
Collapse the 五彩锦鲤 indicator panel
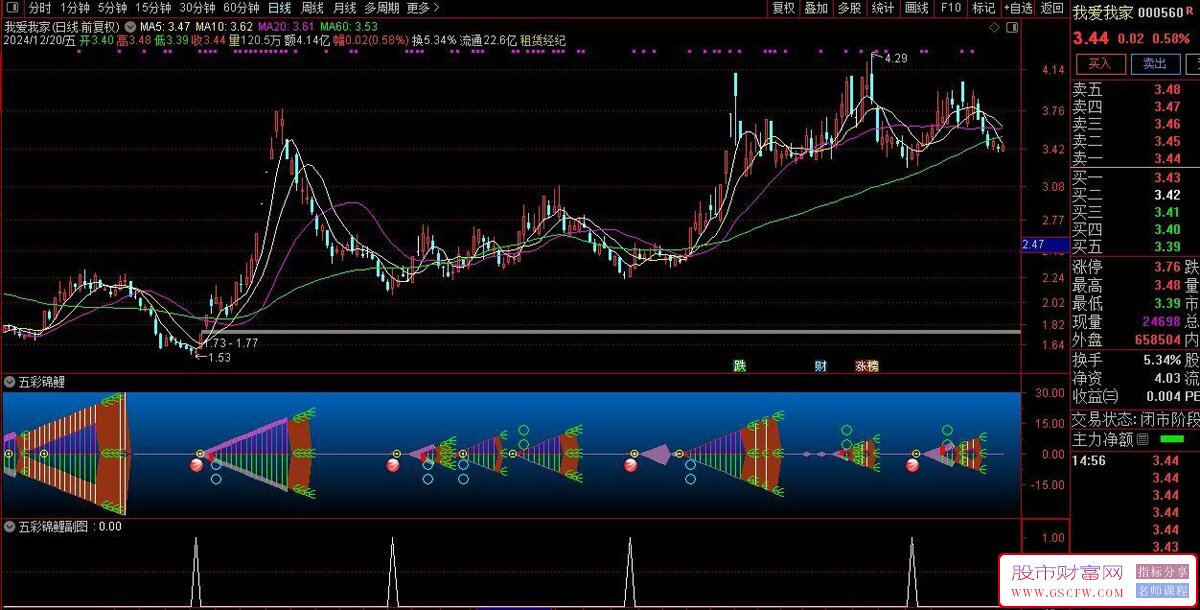pos(10,381)
